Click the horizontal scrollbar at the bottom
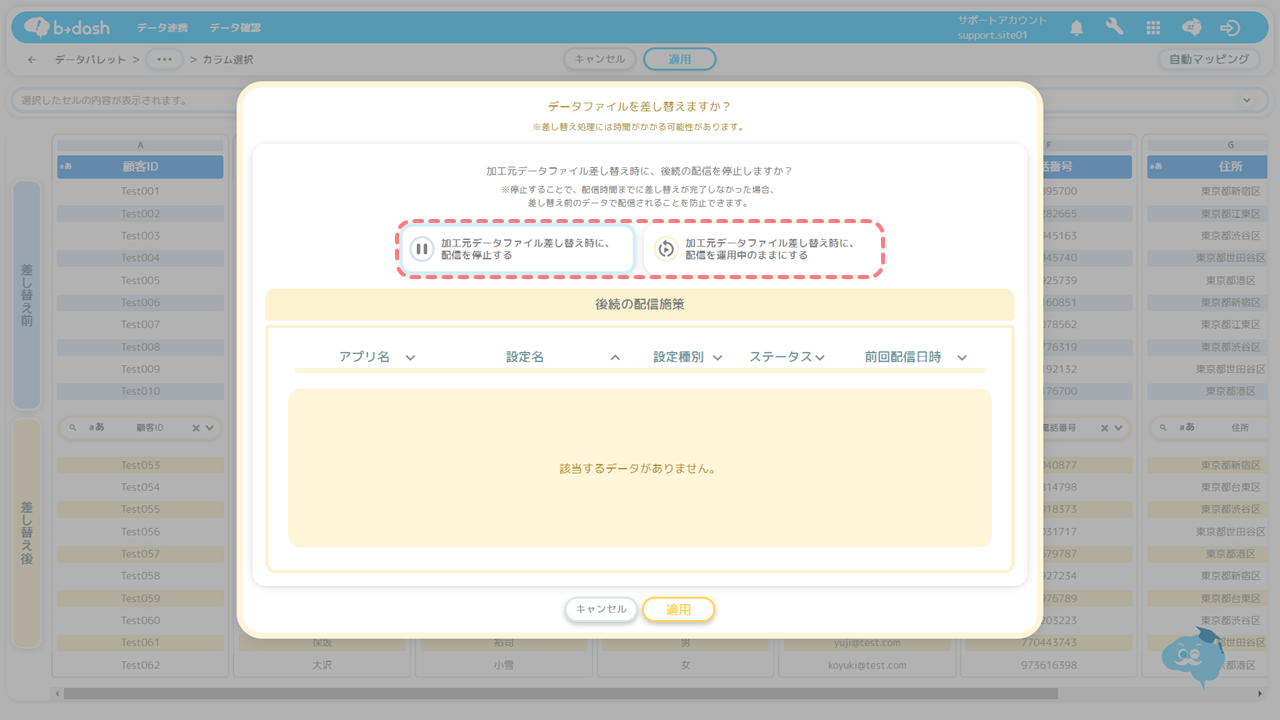Image resolution: width=1280 pixels, height=720 pixels. click(560, 693)
